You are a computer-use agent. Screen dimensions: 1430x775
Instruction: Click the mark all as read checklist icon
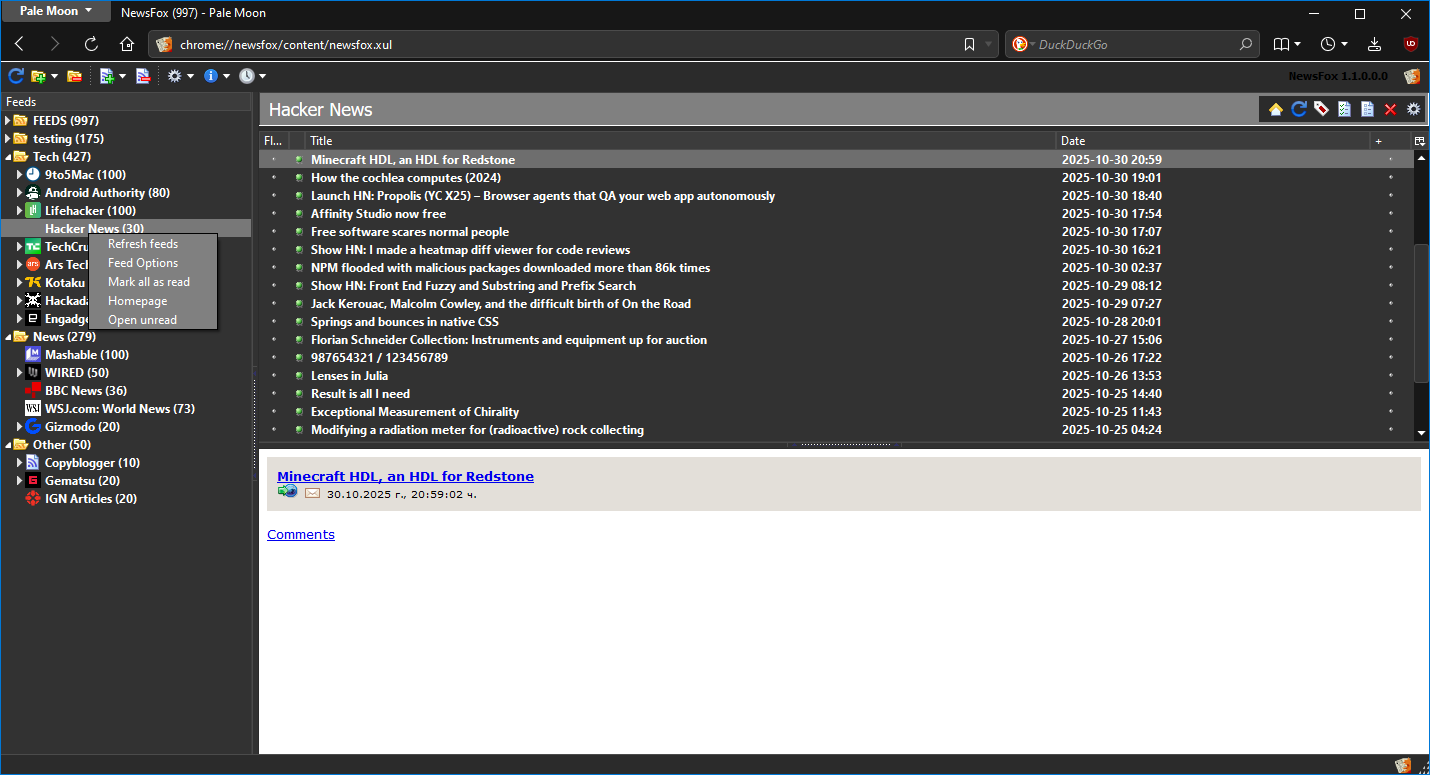point(1344,109)
